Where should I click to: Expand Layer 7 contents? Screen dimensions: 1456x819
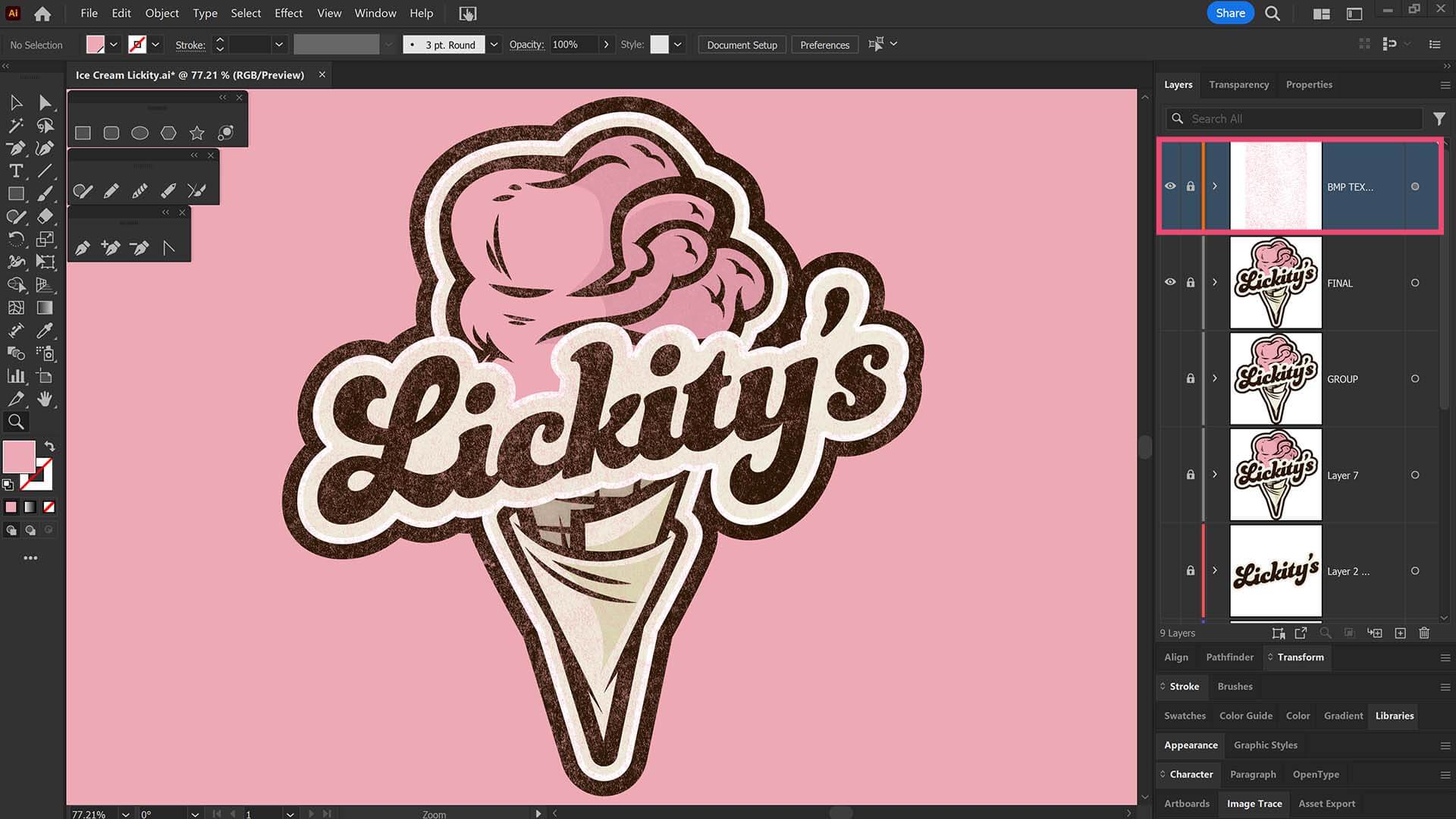click(x=1215, y=475)
